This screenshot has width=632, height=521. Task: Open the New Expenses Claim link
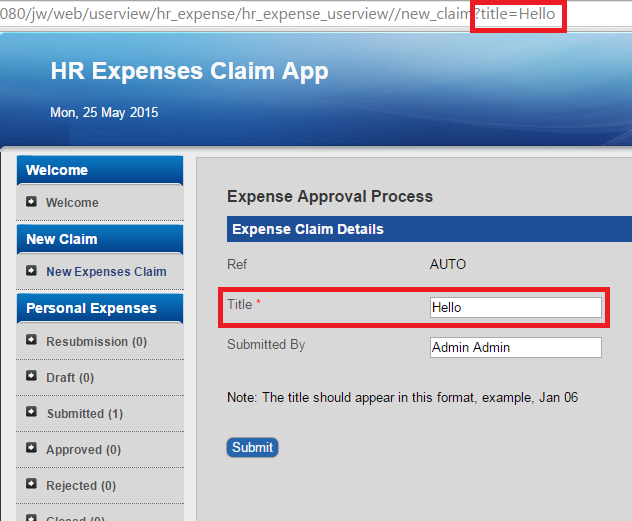106,272
